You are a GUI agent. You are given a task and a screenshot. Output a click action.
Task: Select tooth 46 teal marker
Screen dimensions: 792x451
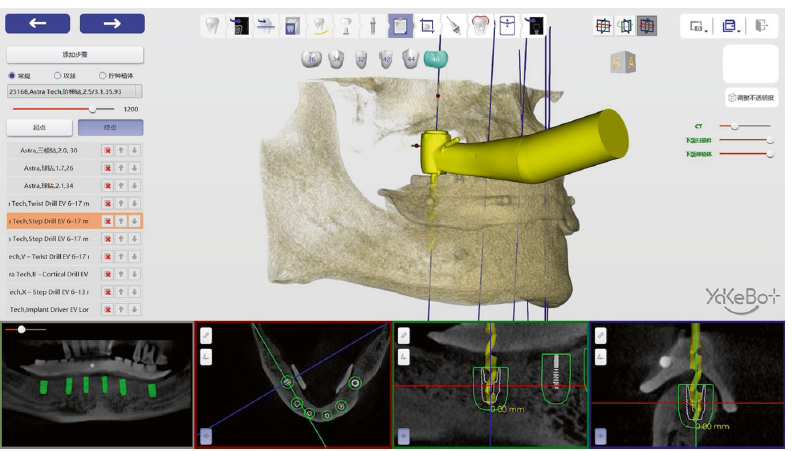tap(435, 59)
